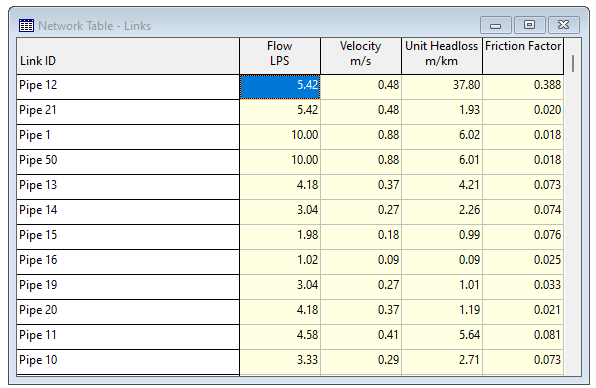Click friction factor value 0.081
Image resolution: width=596 pixels, height=388 pixels.
point(523,337)
